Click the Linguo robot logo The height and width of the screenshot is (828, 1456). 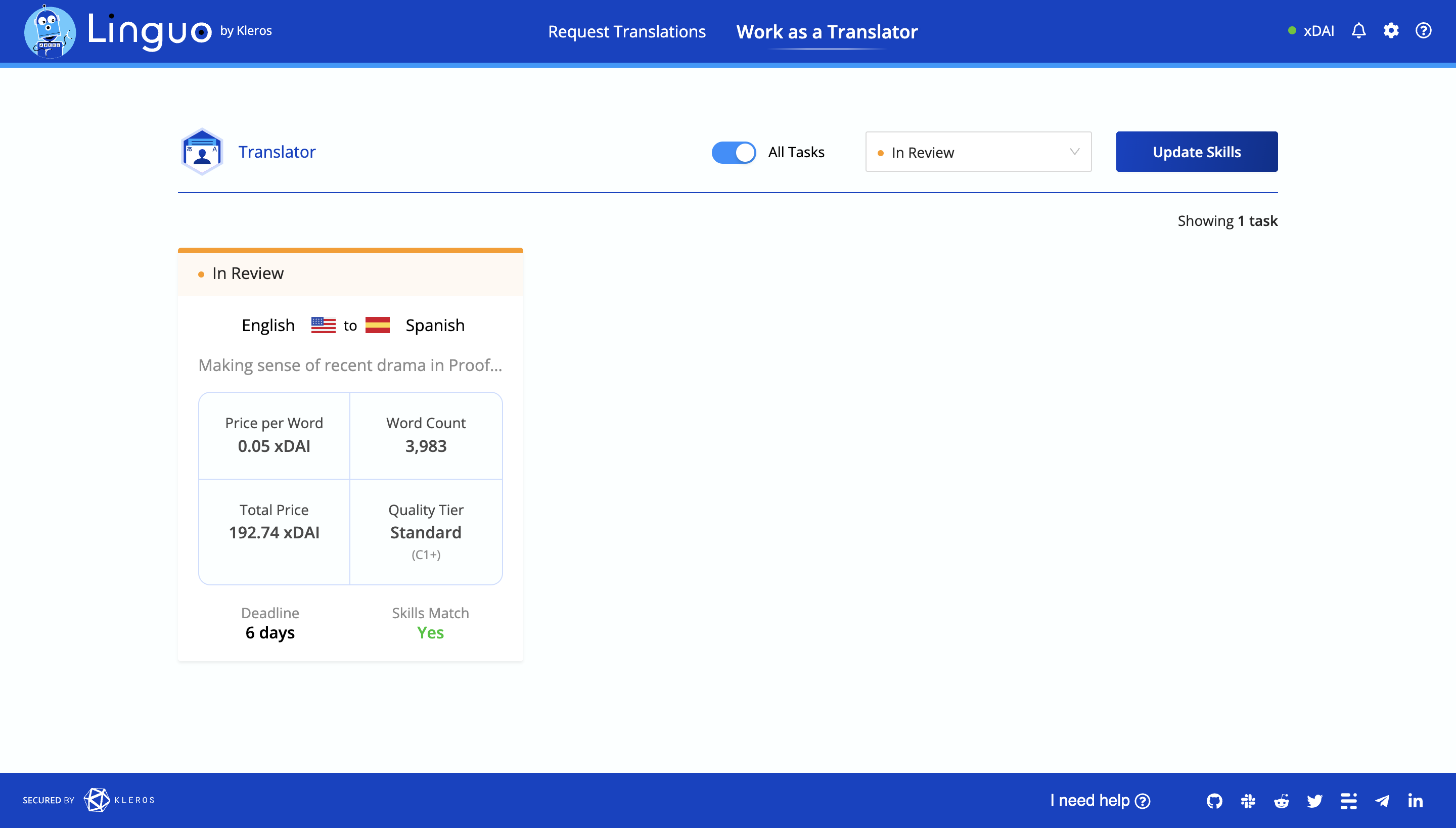click(50, 32)
